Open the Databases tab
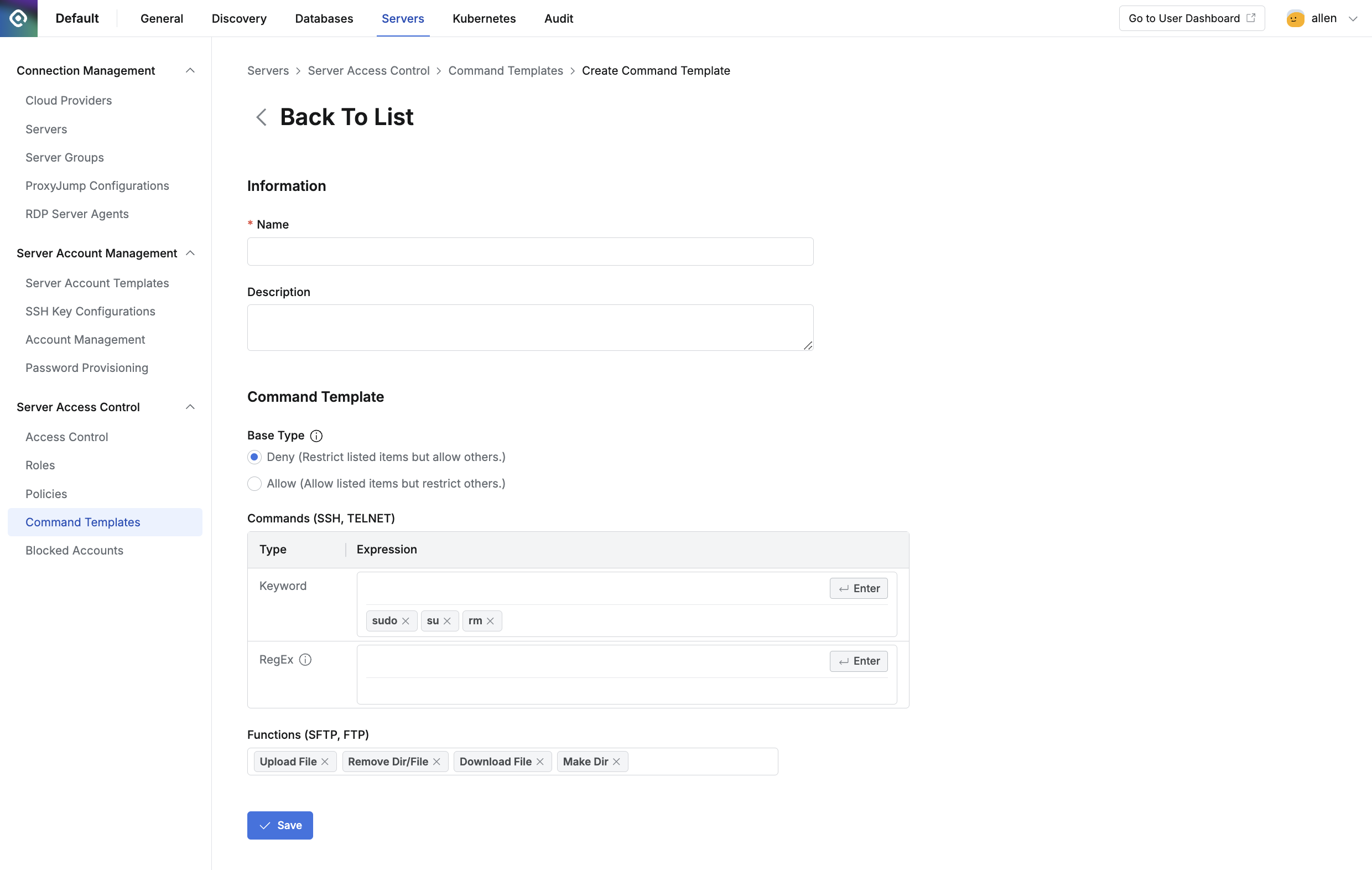 pyautogui.click(x=324, y=18)
